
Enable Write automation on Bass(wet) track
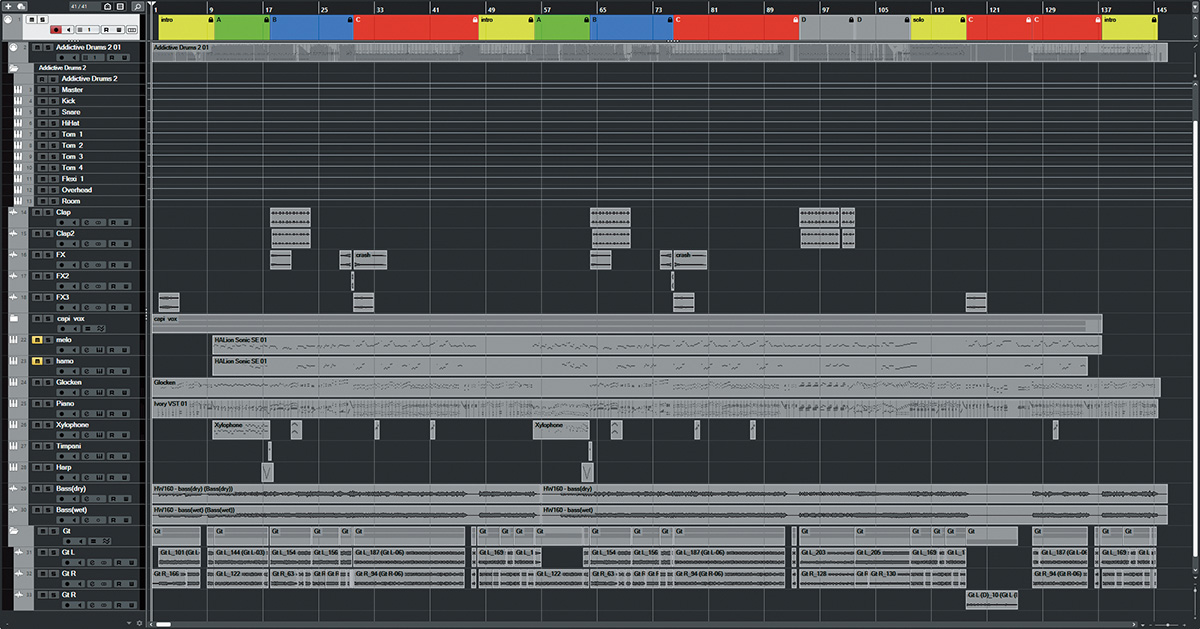(x=126, y=520)
